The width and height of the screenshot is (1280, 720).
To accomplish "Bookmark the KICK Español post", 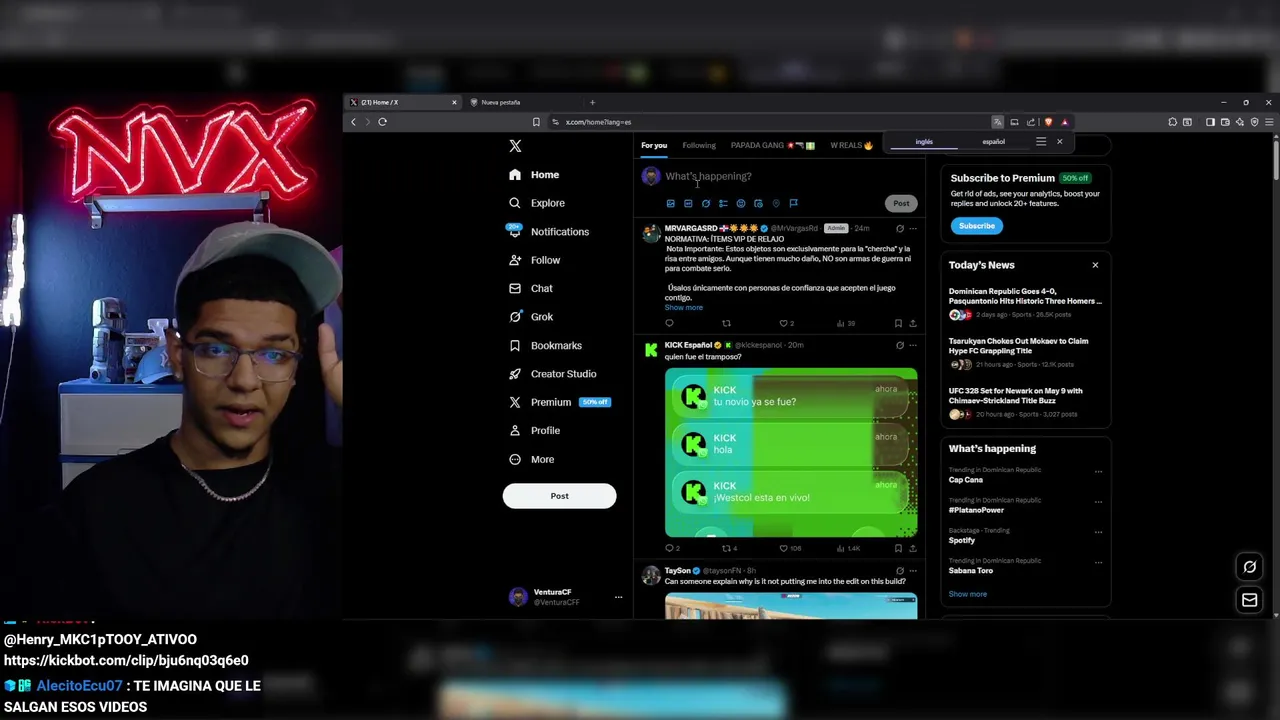I will point(898,549).
